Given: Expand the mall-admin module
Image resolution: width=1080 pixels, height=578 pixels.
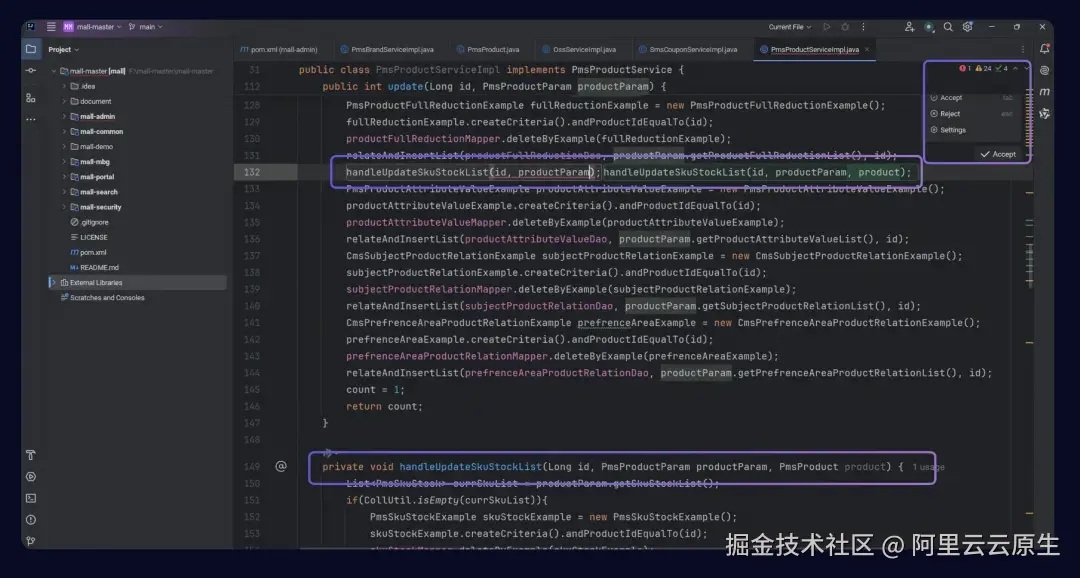Looking at the screenshot, I should (64, 116).
